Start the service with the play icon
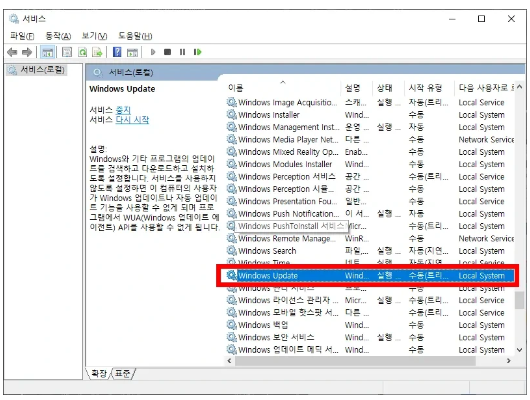This screenshot has height=400, width=530. point(153,52)
